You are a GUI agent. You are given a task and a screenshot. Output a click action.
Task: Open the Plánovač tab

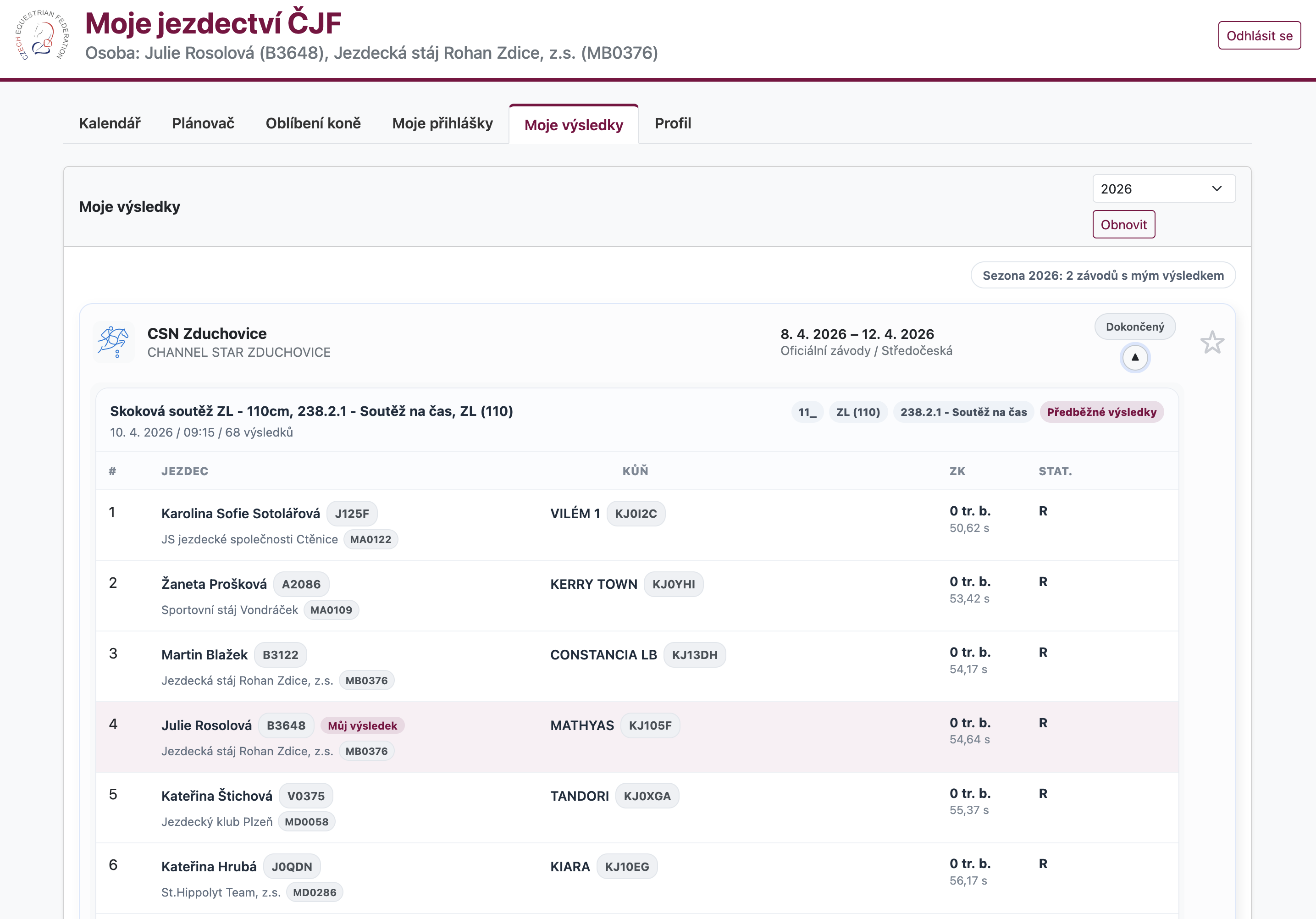(203, 123)
